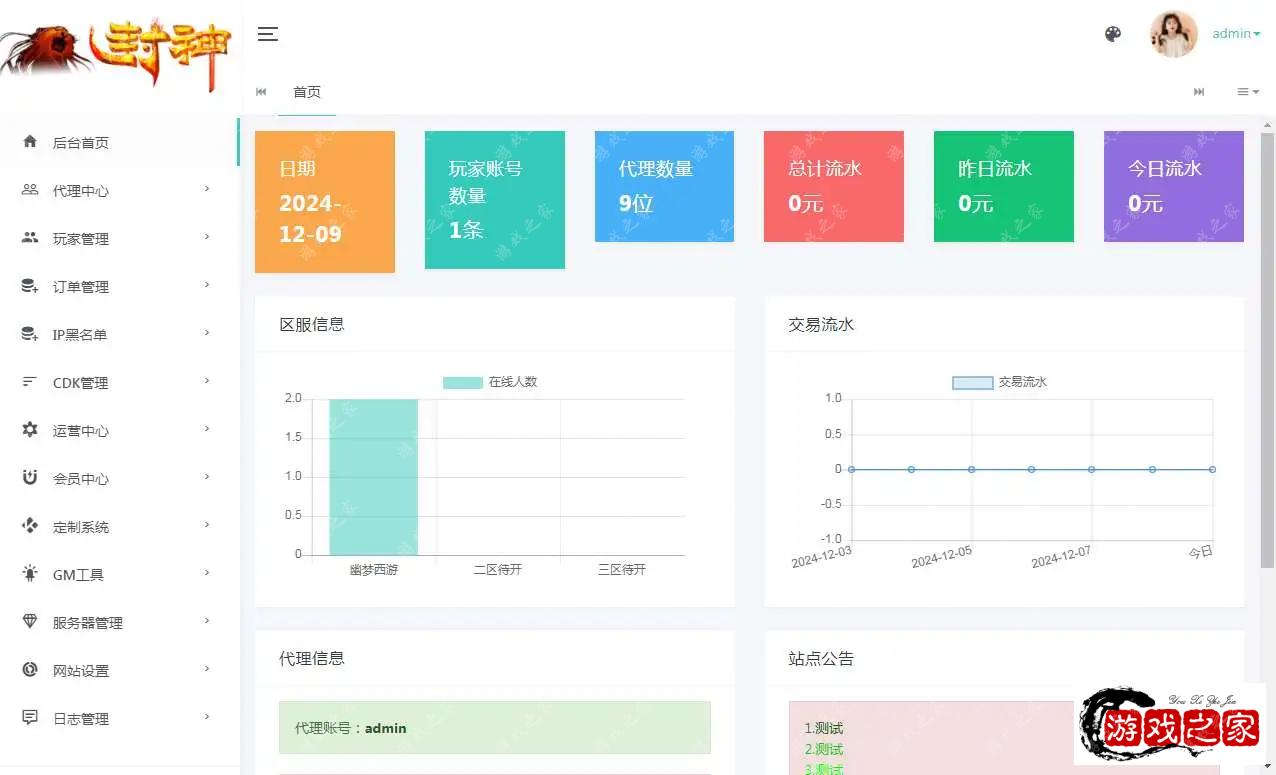Expand the 代理中心 submenu
The height and width of the screenshot is (775, 1276).
(x=120, y=190)
